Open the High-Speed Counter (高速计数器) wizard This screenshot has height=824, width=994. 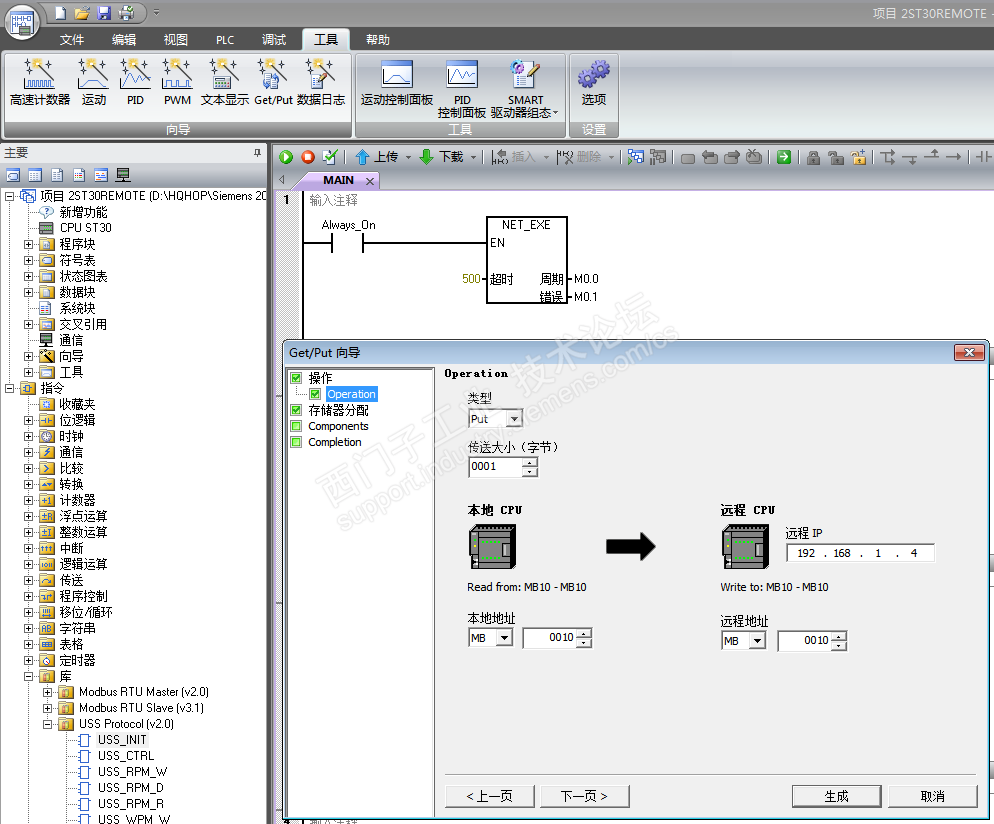39,82
